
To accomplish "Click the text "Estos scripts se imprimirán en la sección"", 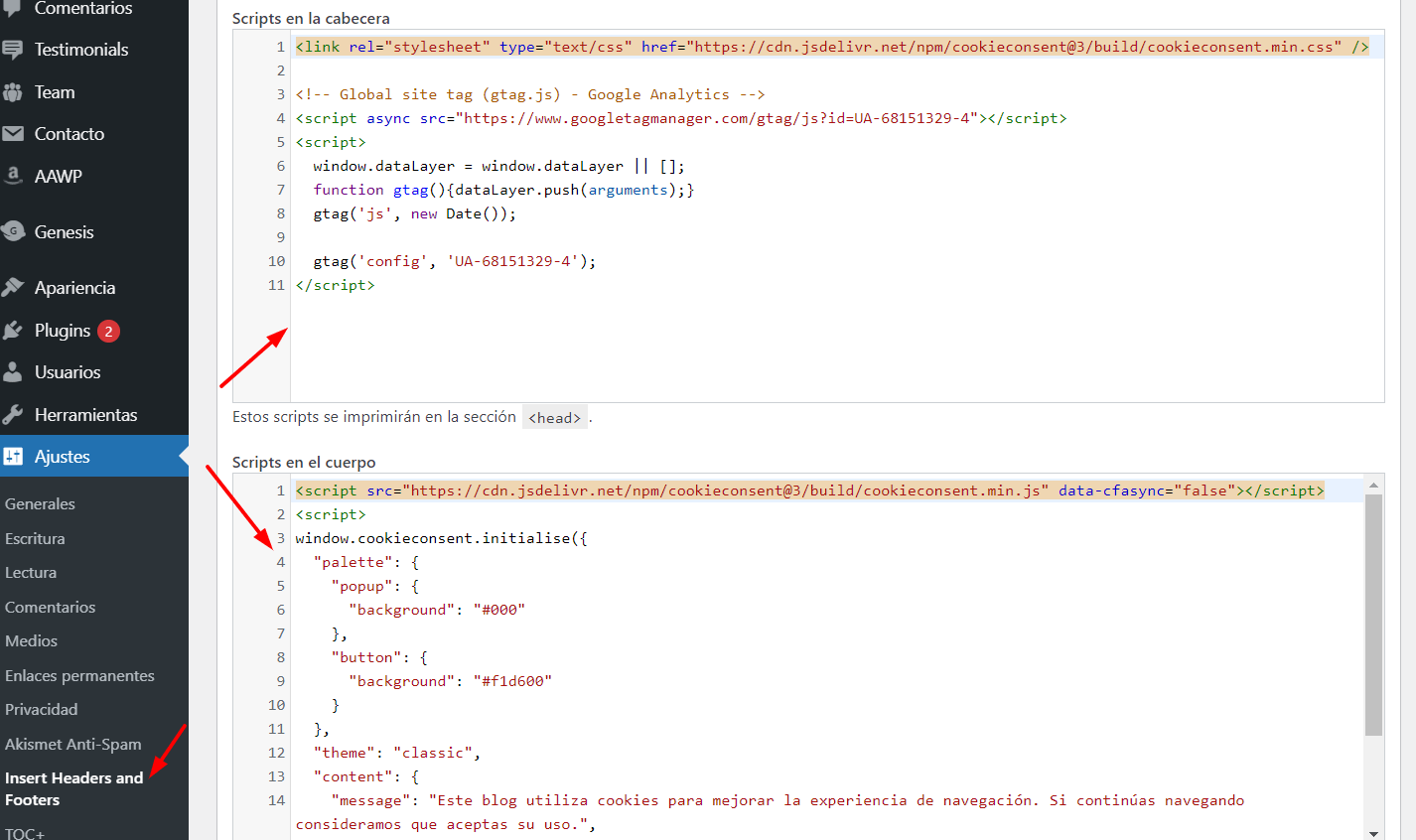I will point(374,417).
